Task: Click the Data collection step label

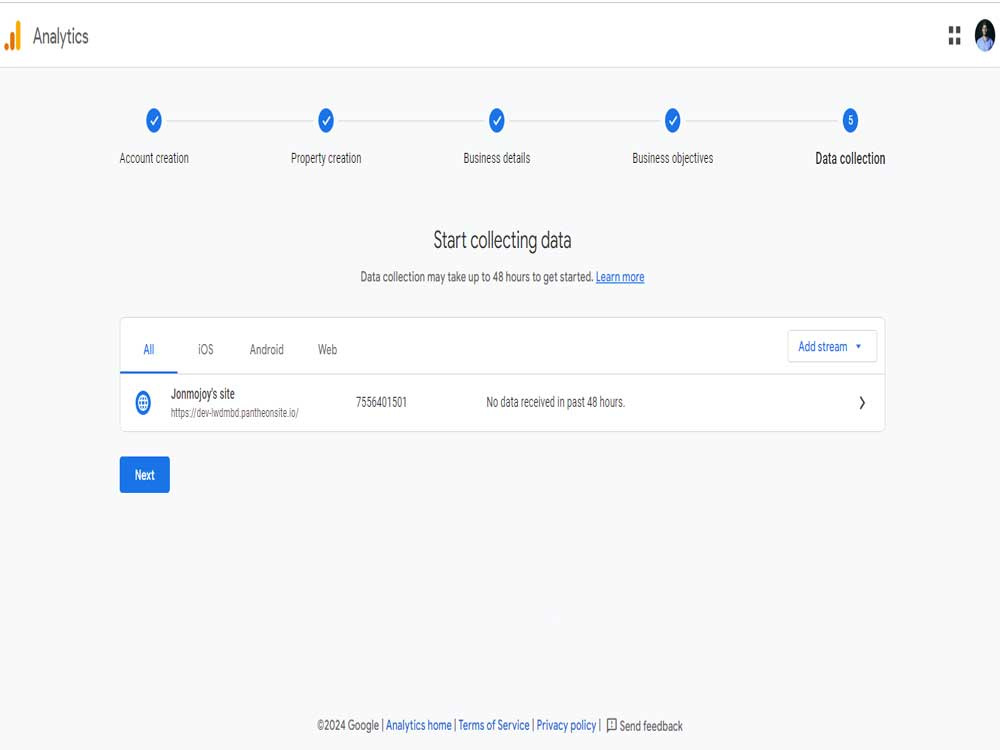Action: click(x=850, y=158)
